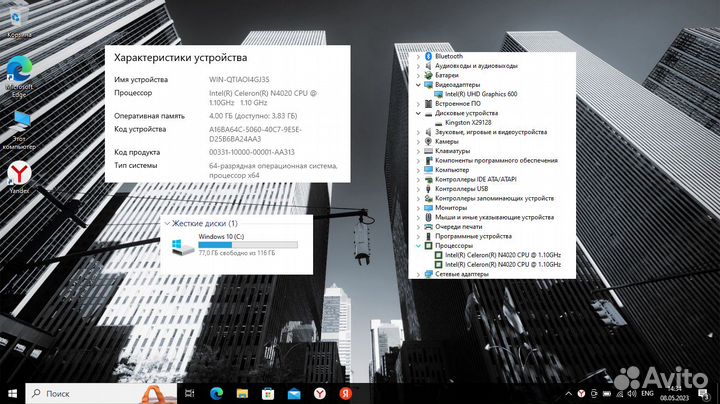Image resolution: width=720 pixels, height=404 pixels.
Task: Collapse the Процессоры category
Action: tap(418, 246)
